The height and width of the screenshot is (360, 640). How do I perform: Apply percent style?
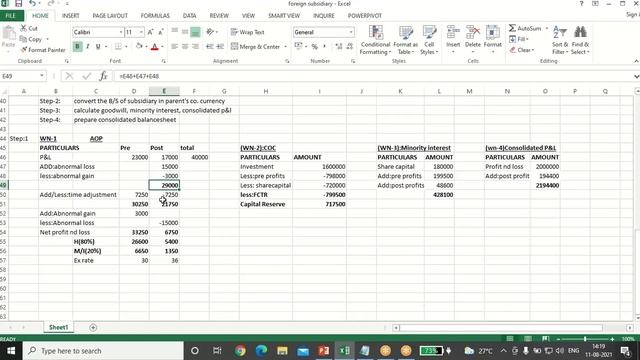click(315, 47)
